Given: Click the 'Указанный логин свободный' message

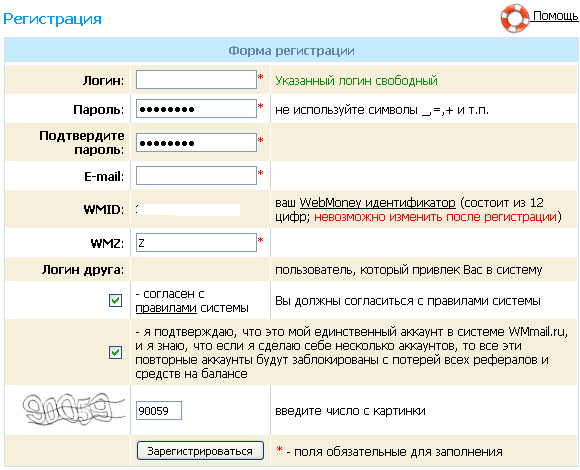Looking at the screenshot, I should point(356,80).
